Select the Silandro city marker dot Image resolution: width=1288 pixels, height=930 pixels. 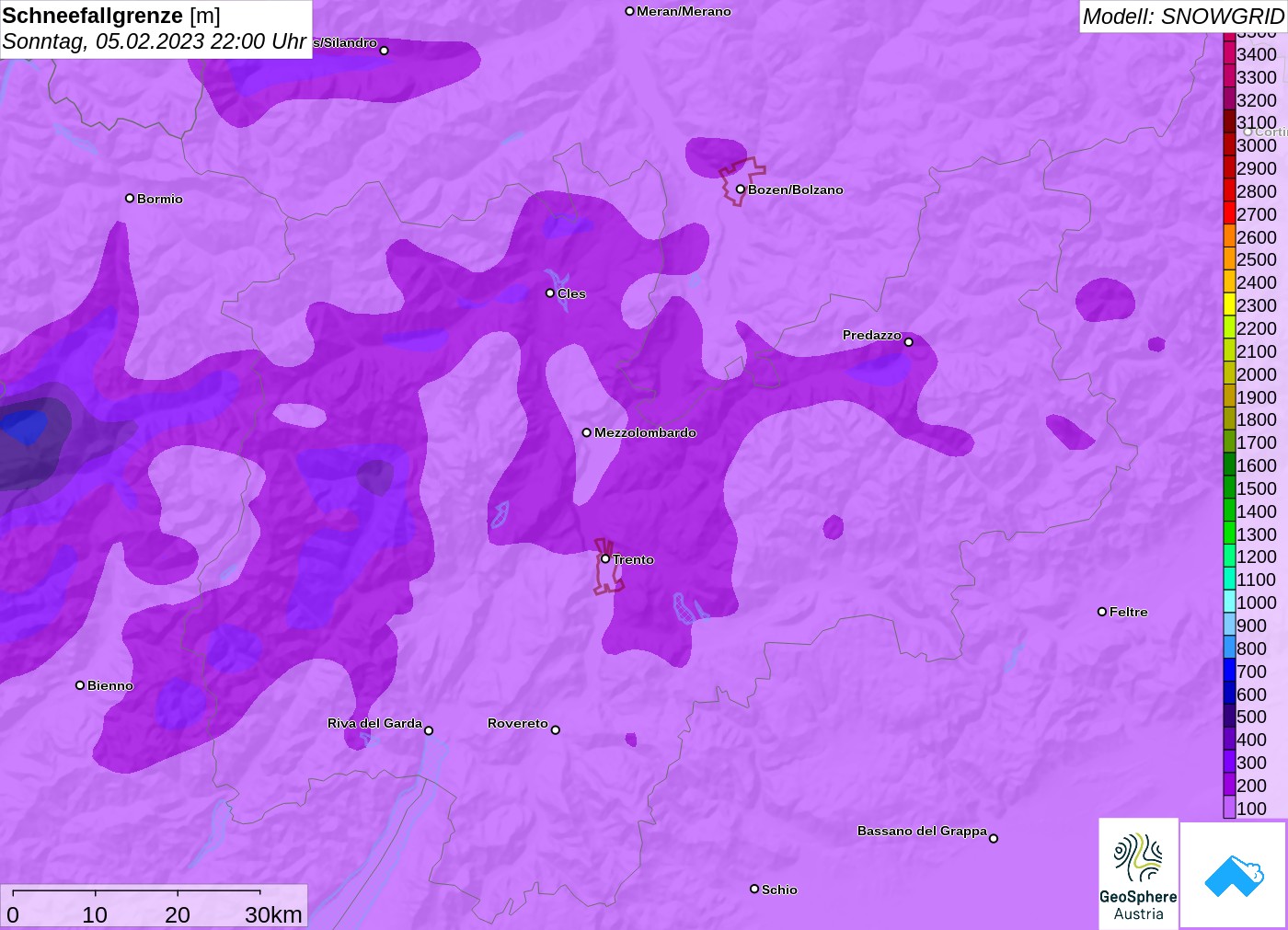tap(385, 51)
